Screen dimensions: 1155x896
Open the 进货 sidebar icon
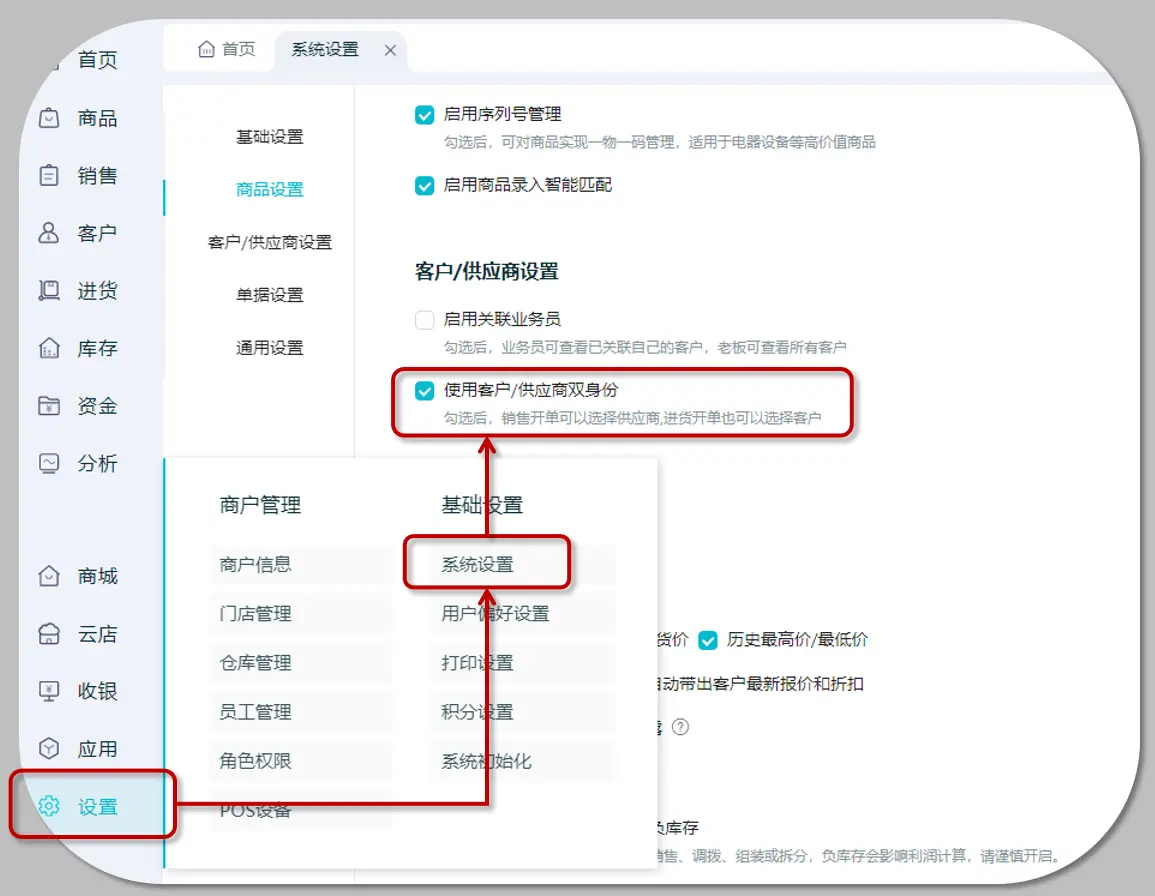click(49, 290)
